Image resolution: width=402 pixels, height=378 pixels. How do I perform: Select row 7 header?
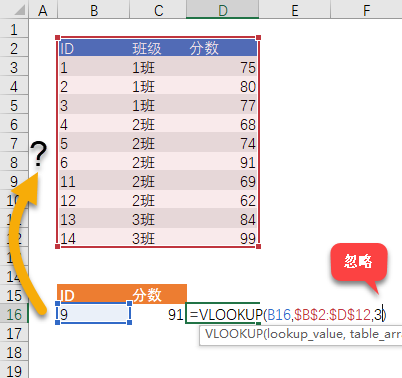(14, 143)
